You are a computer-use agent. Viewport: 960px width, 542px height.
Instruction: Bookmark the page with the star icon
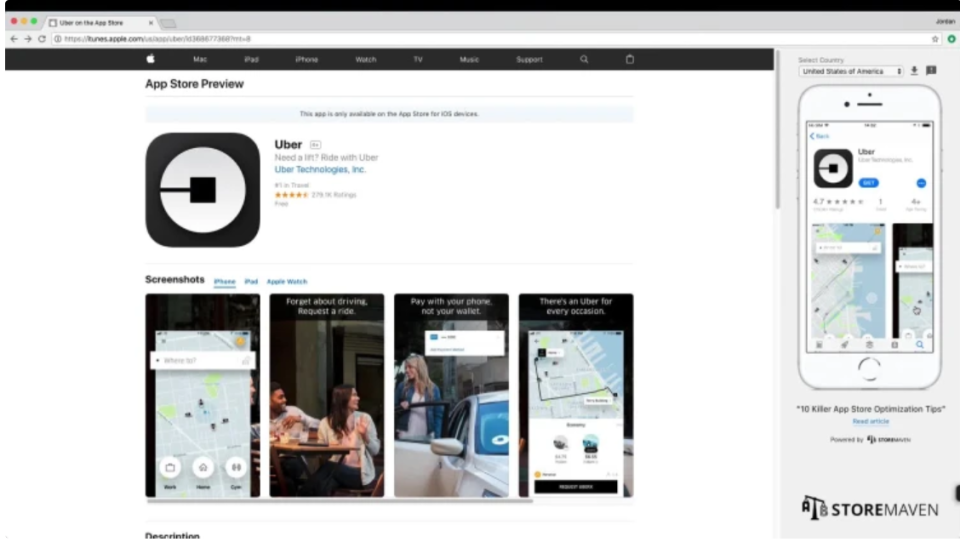[x=935, y=39]
